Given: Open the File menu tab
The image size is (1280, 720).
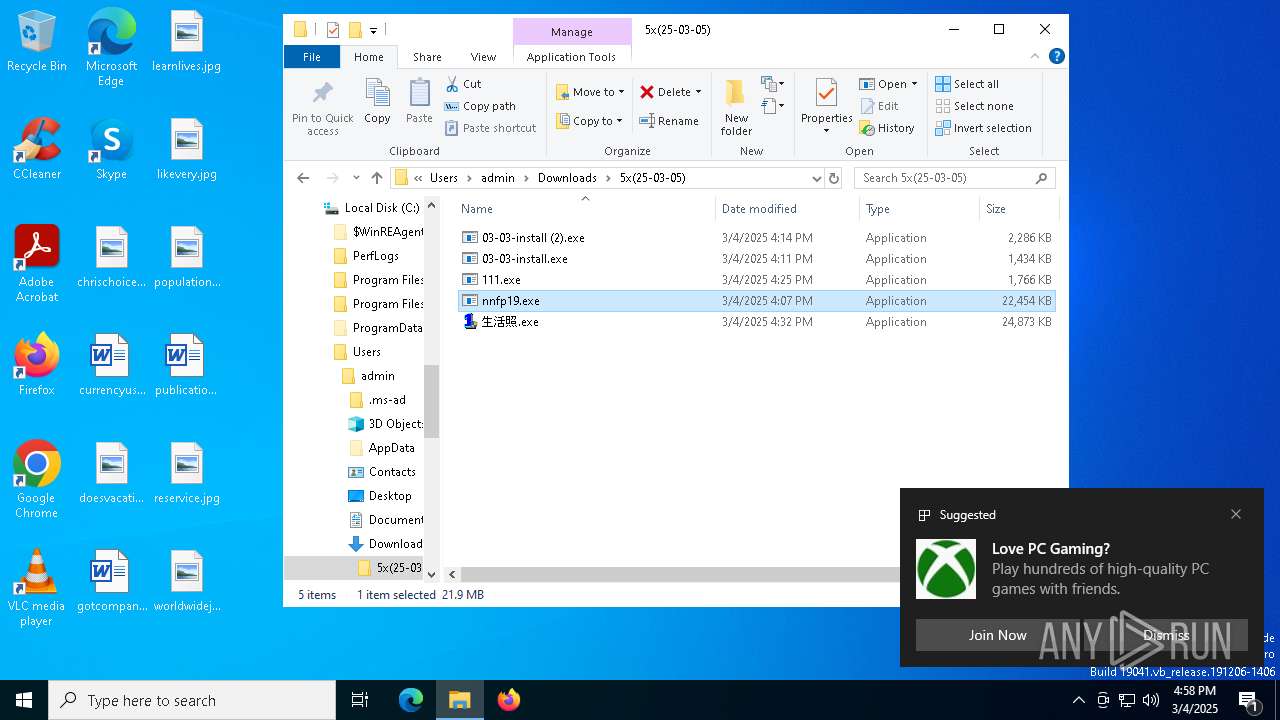Looking at the screenshot, I should tap(312, 57).
